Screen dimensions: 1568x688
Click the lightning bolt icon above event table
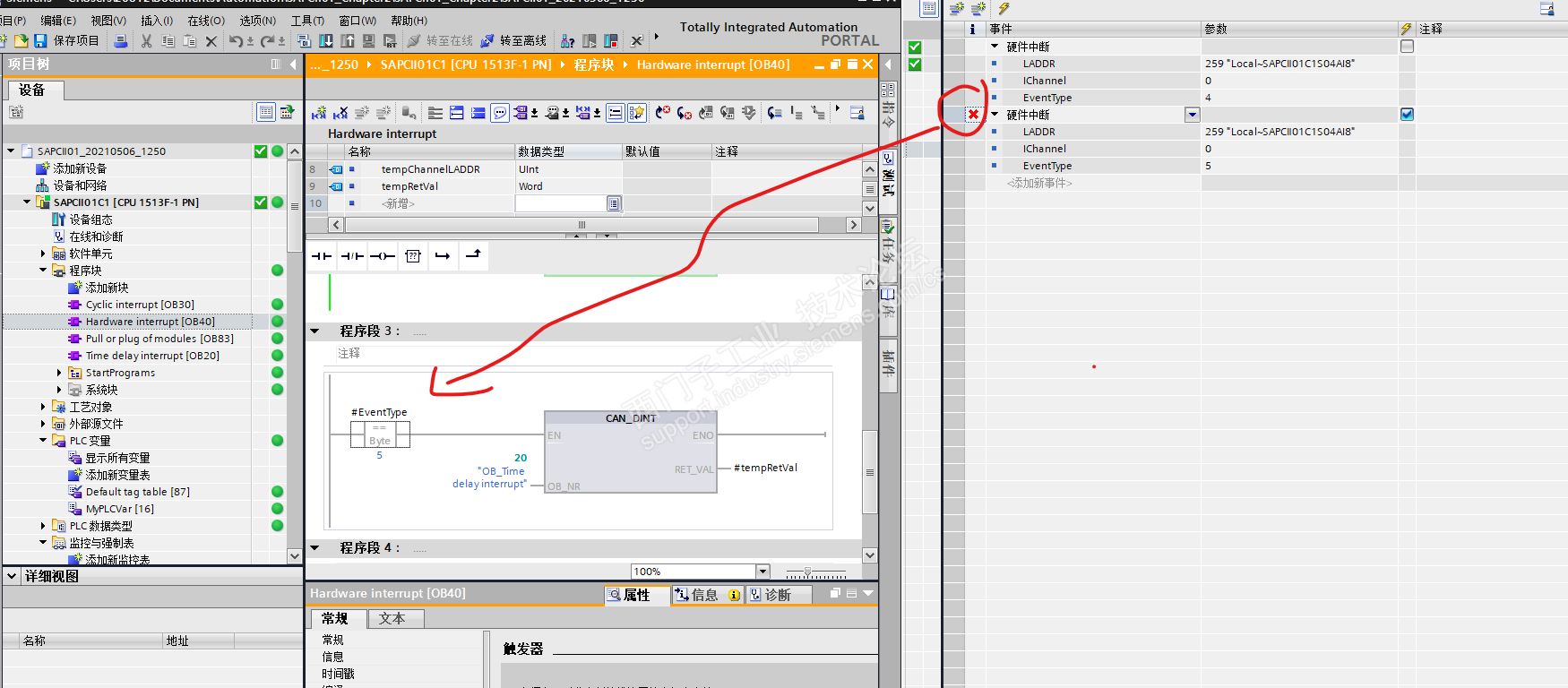(x=1004, y=9)
